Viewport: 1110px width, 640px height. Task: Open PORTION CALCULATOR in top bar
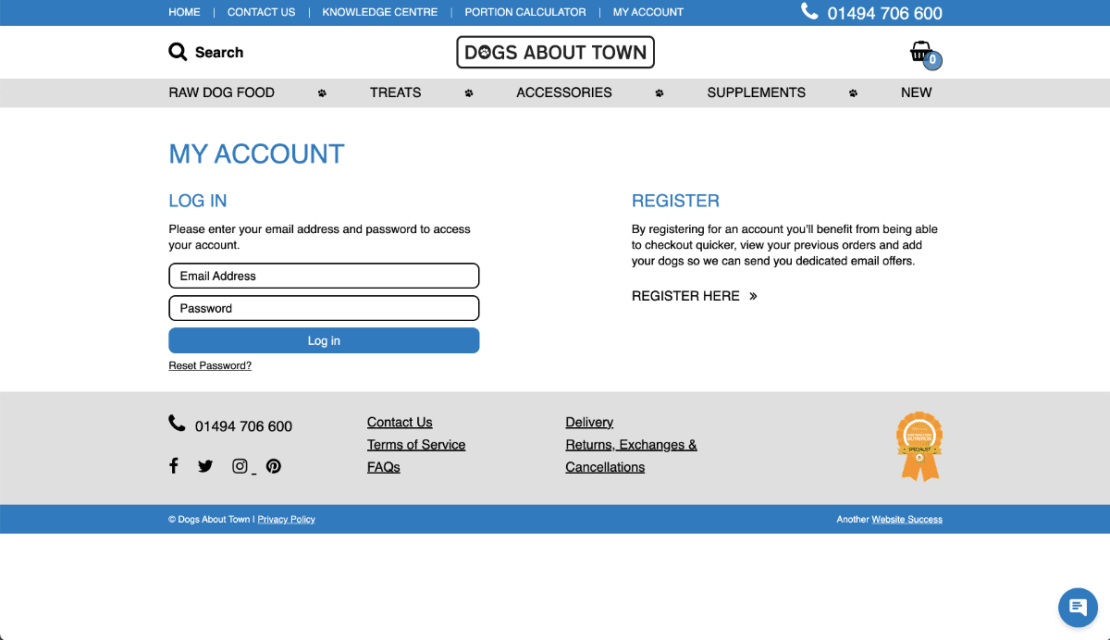pos(525,12)
